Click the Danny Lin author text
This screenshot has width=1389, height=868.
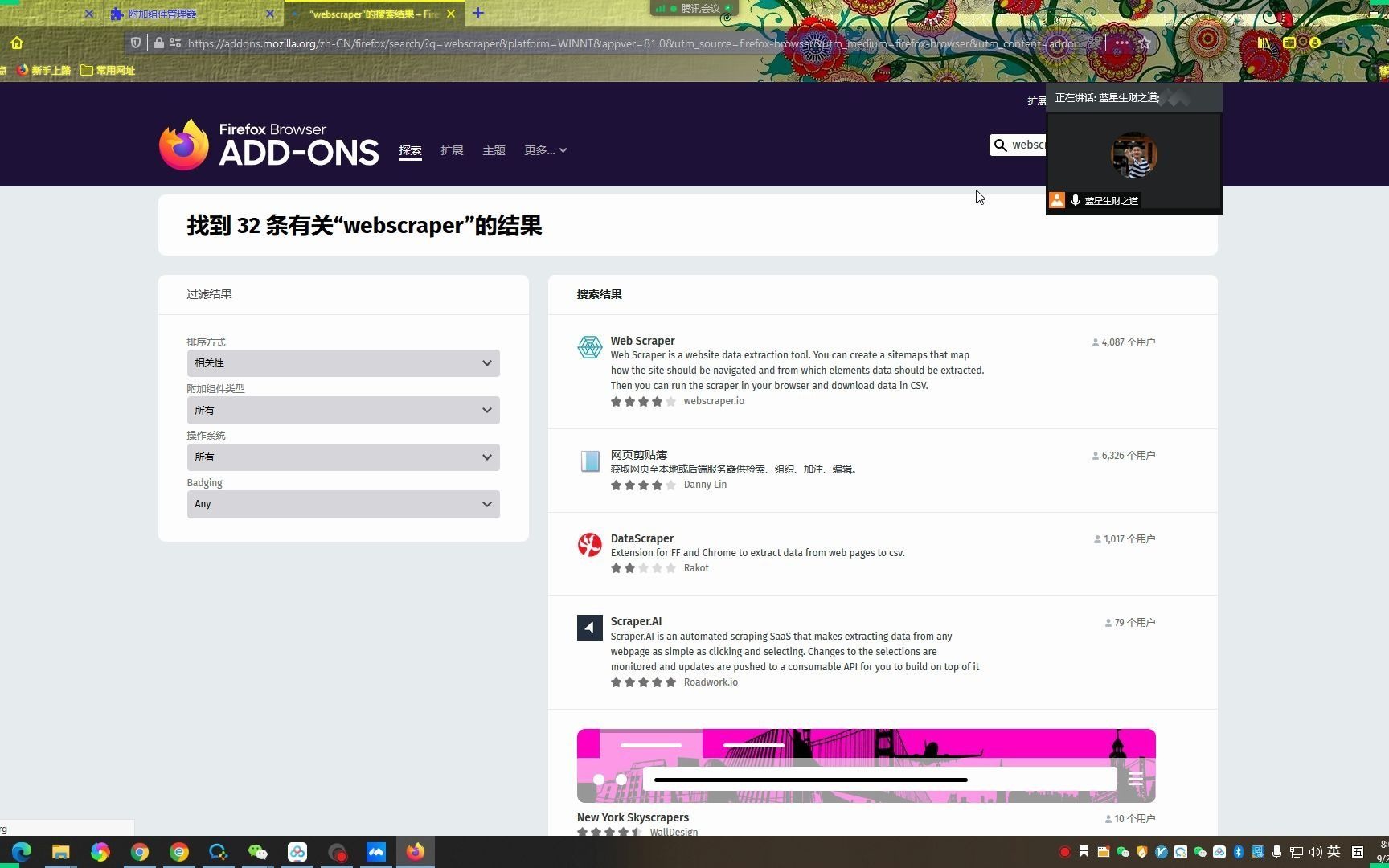[x=705, y=485]
